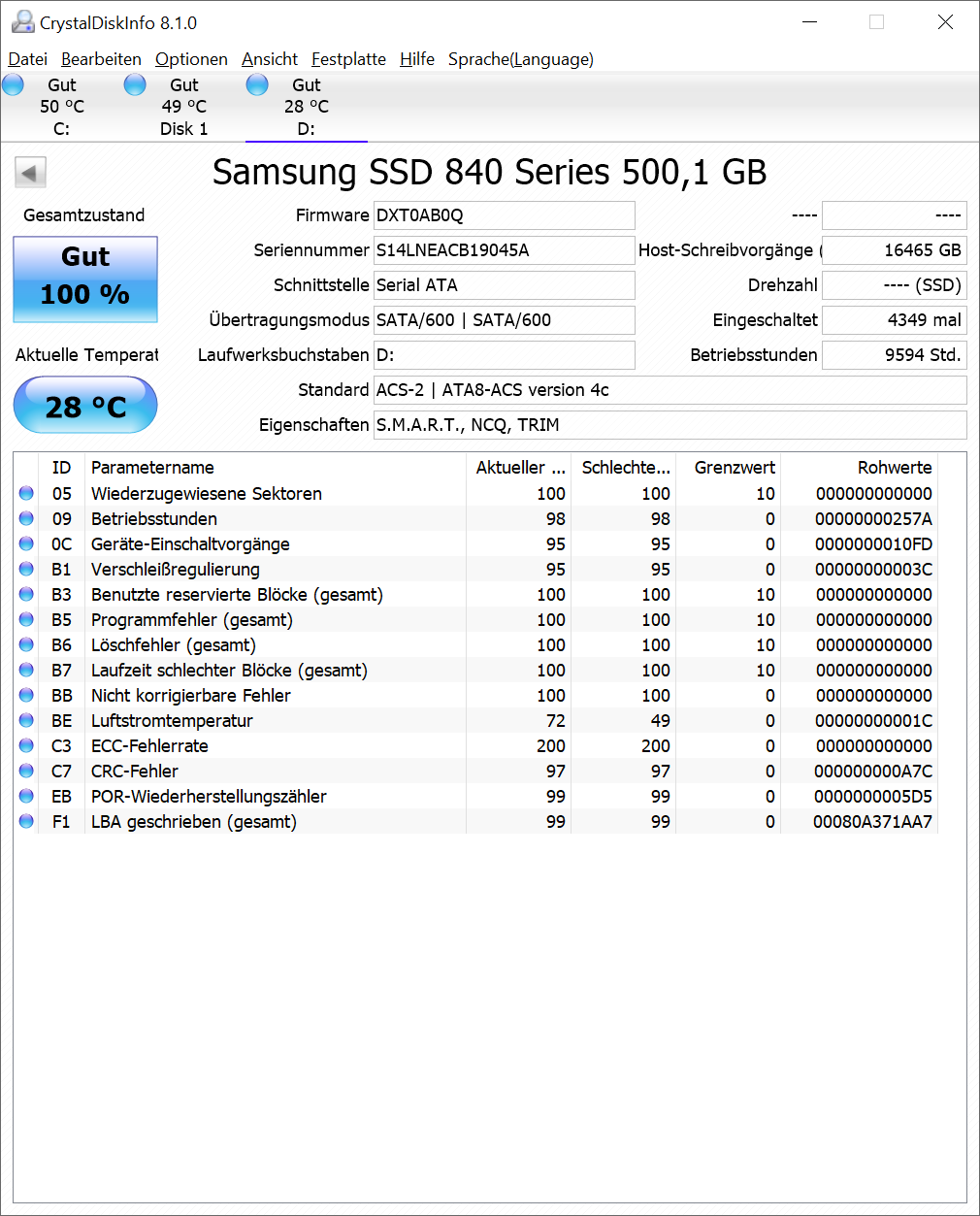980x1216 pixels.
Task: Click status dot of Verschleißregulierung row
Action: pyautogui.click(x=26, y=570)
